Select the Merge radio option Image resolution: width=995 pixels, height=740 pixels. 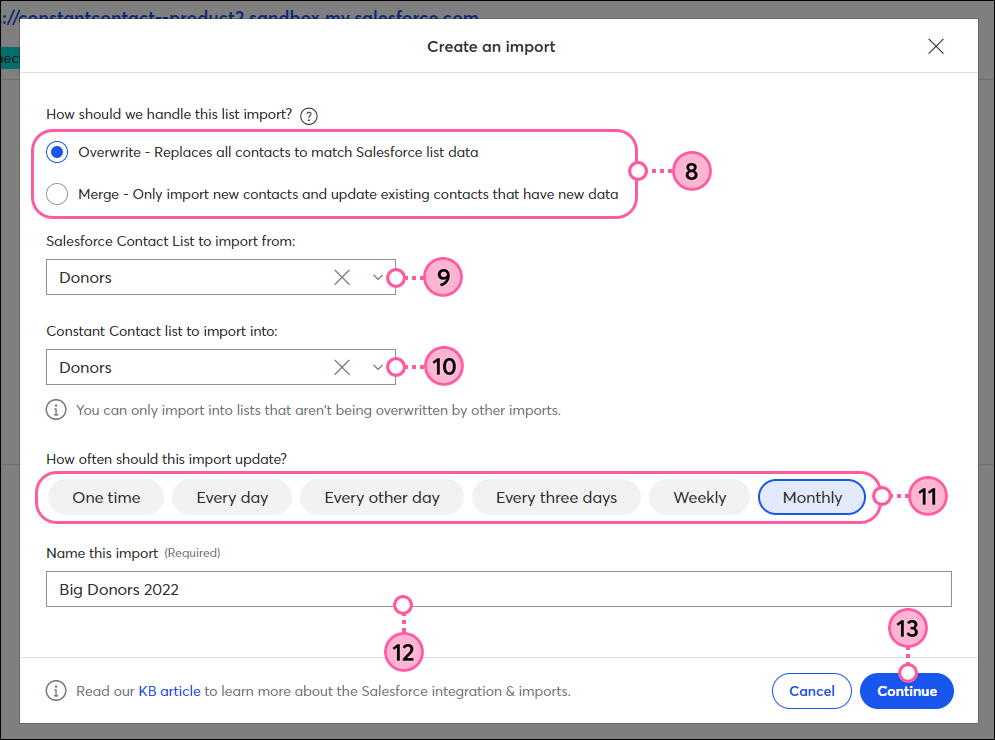pyautogui.click(x=57, y=194)
